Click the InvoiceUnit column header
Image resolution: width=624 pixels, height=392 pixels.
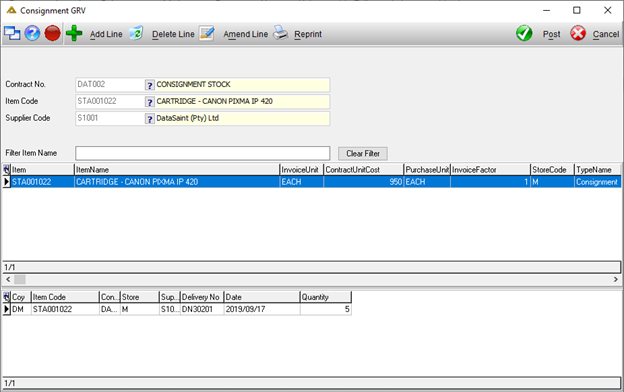[x=302, y=170]
